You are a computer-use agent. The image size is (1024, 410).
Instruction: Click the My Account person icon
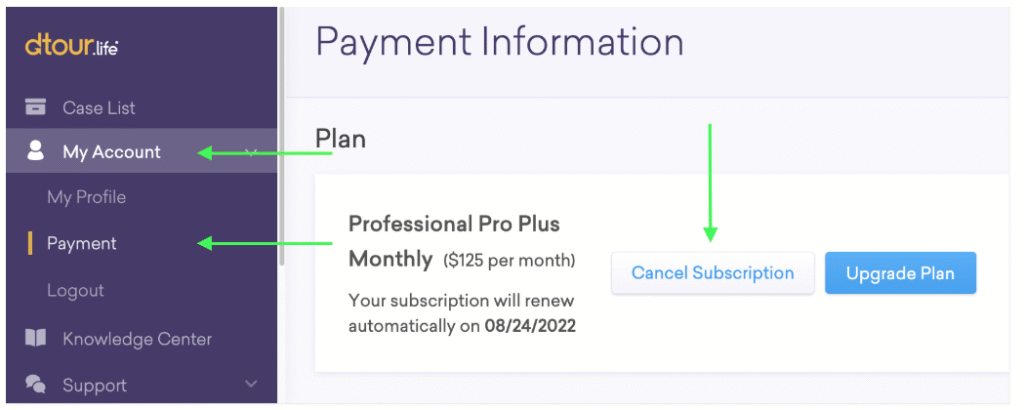click(x=36, y=151)
